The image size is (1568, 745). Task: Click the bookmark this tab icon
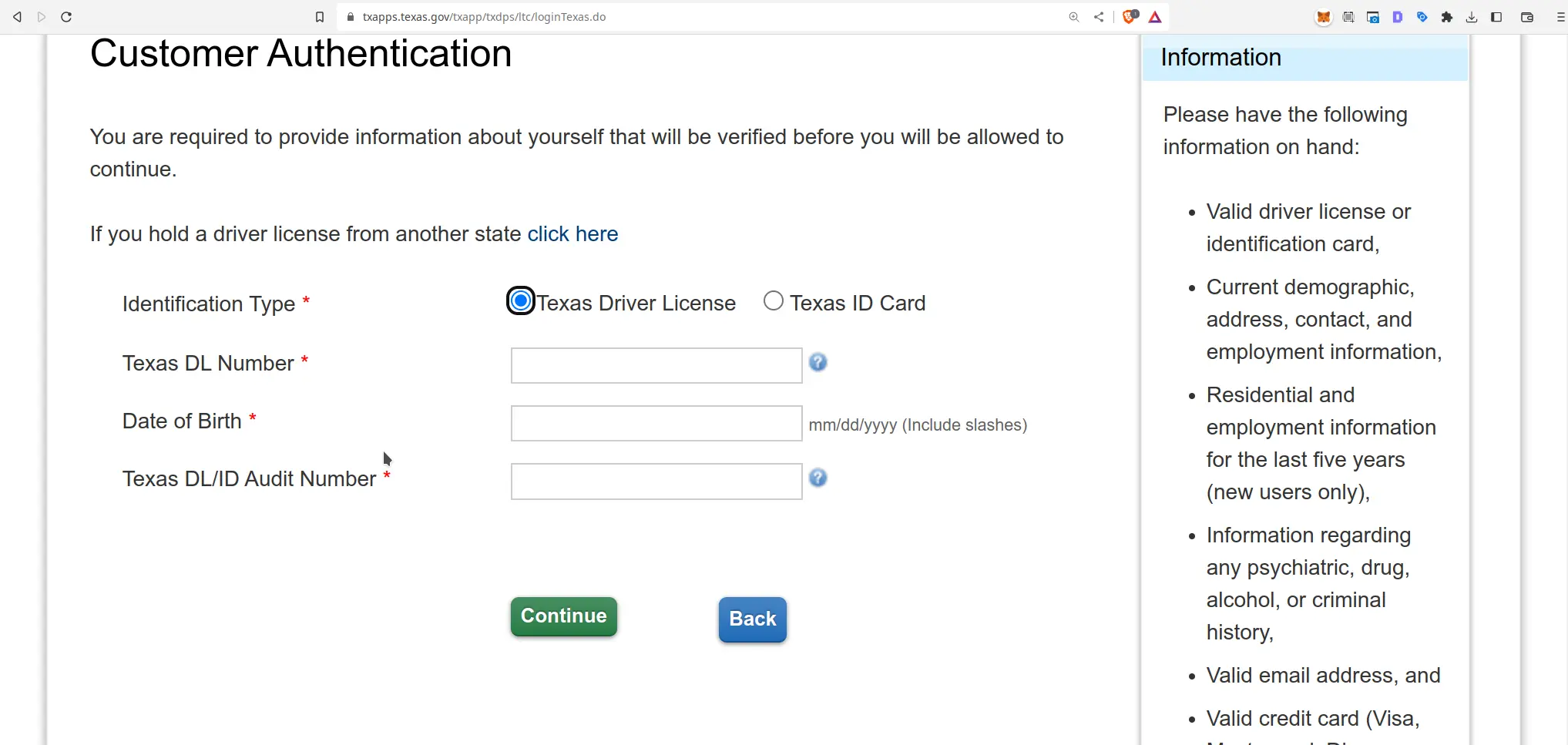[320, 16]
